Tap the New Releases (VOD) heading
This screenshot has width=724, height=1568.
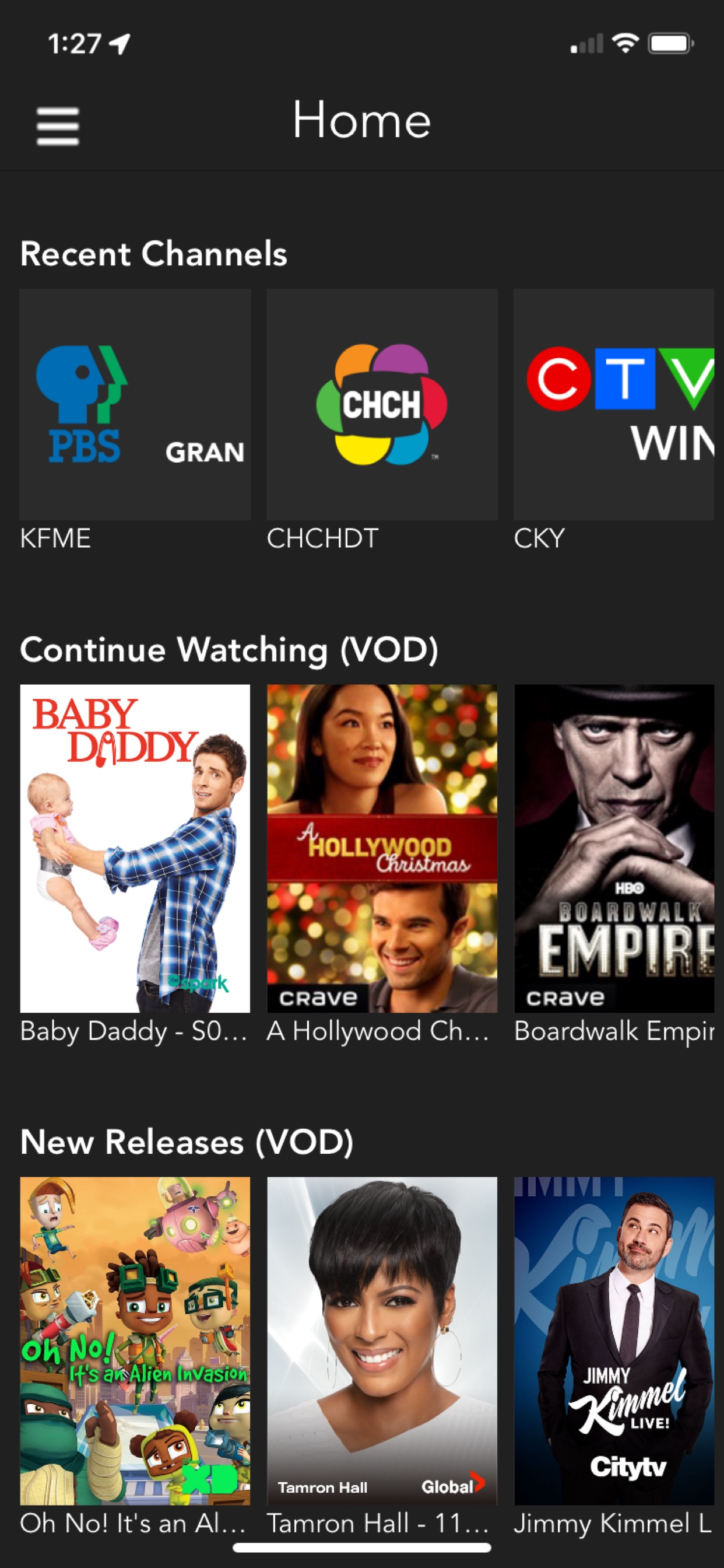coord(187,1142)
